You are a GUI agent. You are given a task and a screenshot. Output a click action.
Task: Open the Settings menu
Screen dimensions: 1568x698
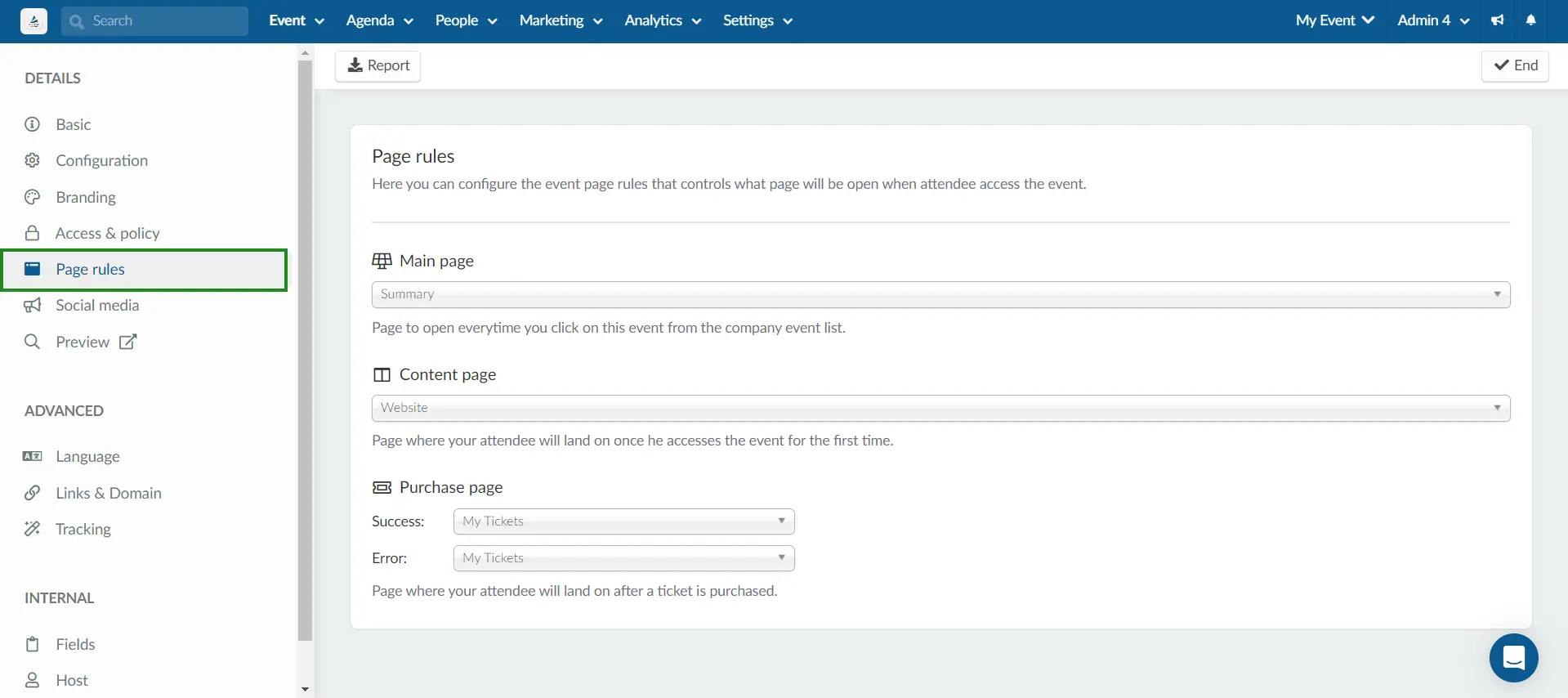[x=758, y=20]
